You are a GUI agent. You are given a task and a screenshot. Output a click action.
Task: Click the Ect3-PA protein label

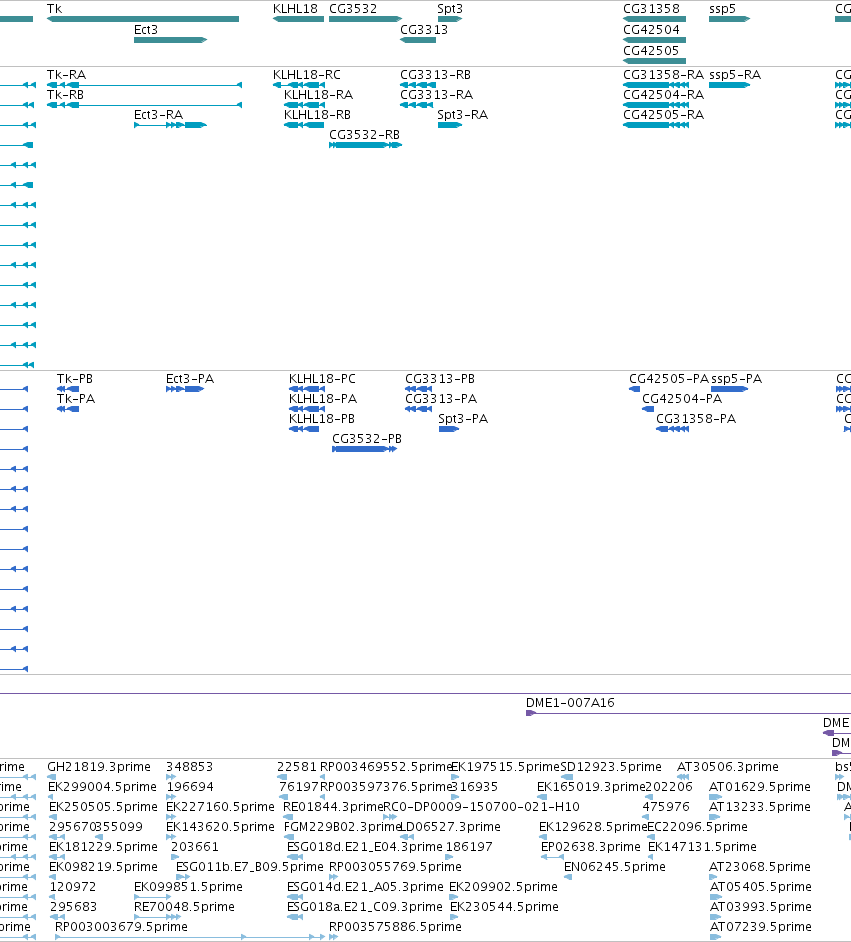point(190,379)
